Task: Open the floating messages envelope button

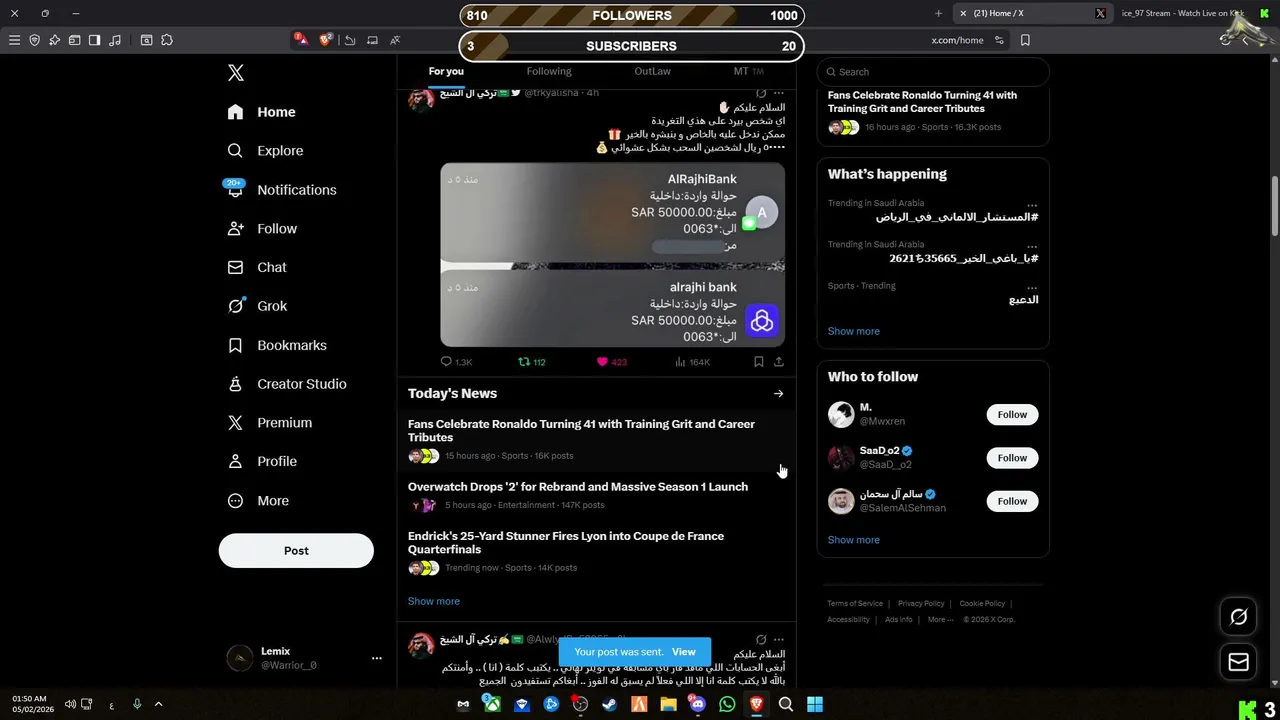Action: point(1238,662)
